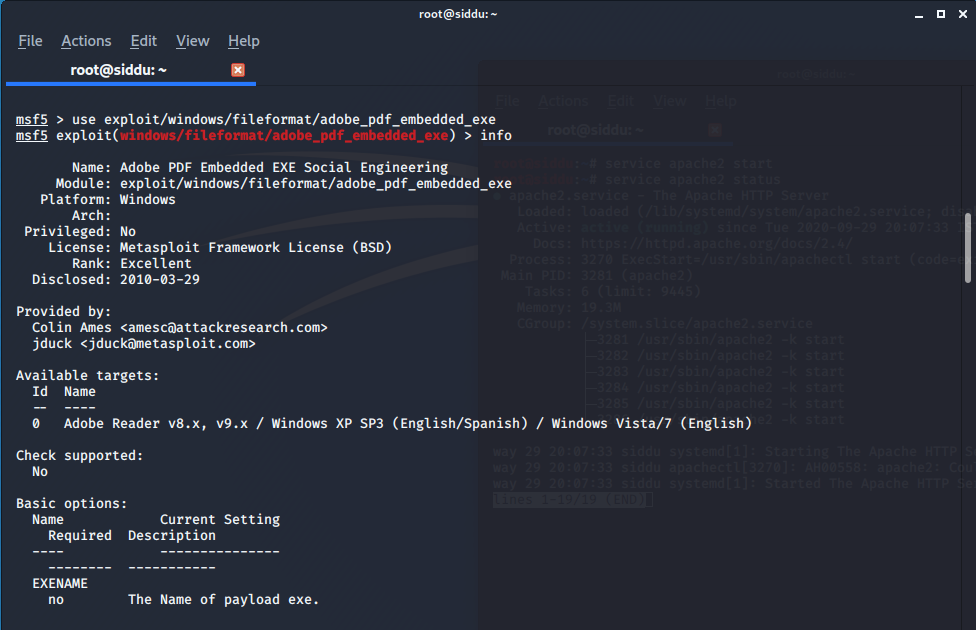Click the background window's Help menu
Viewport: 976px width, 630px height.
click(721, 101)
